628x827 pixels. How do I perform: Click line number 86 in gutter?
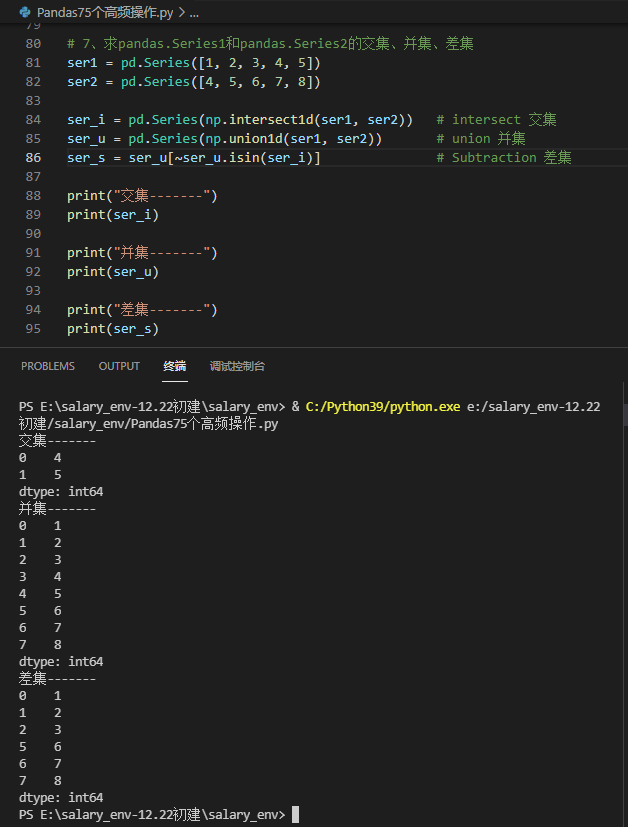click(x=33, y=158)
